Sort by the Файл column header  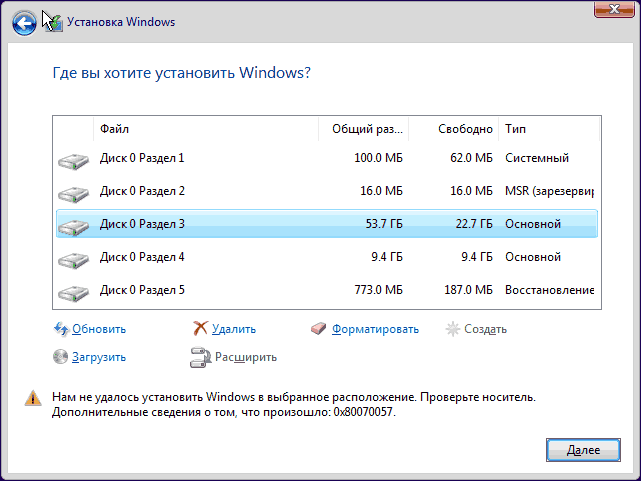point(206,129)
